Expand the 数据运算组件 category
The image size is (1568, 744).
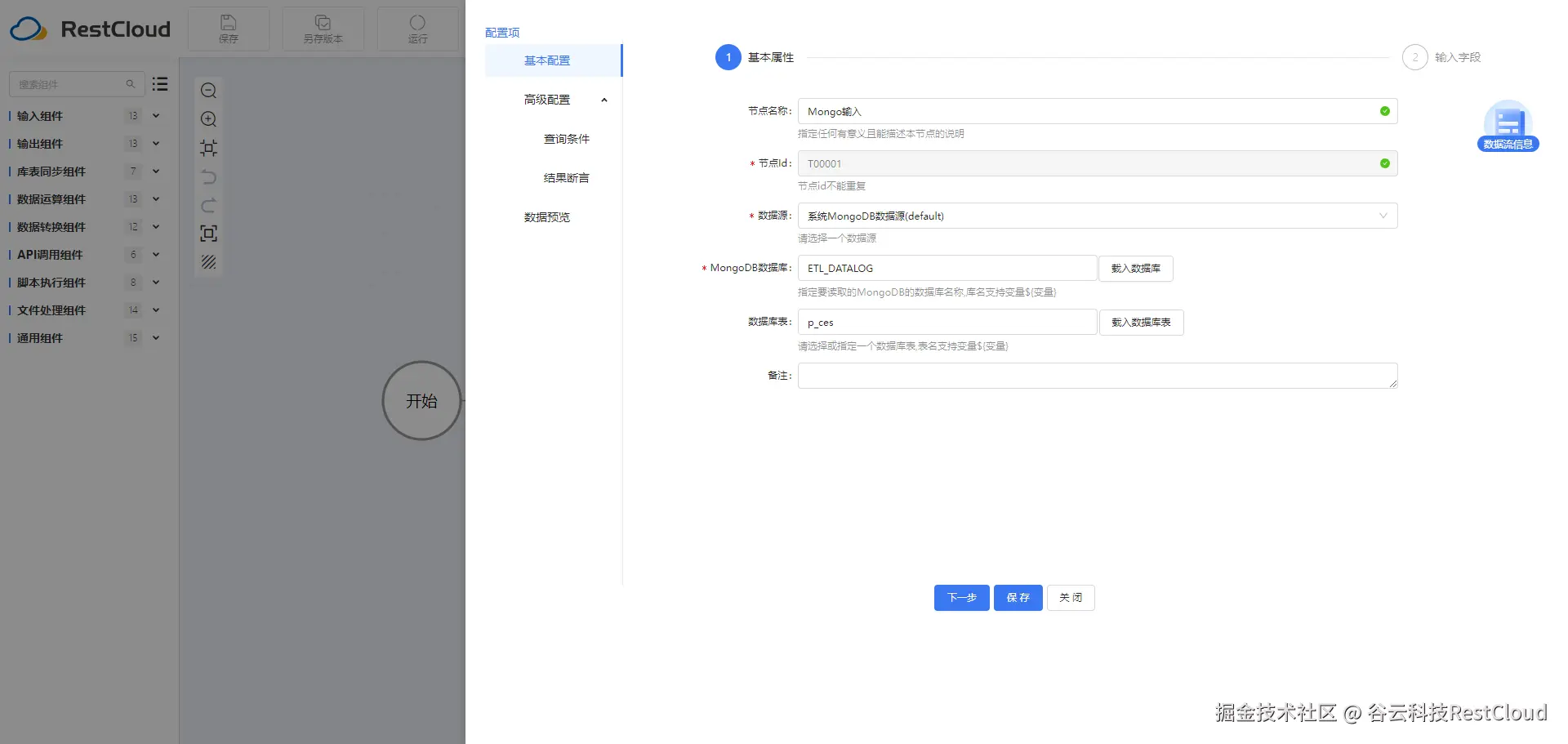tap(156, 199)
